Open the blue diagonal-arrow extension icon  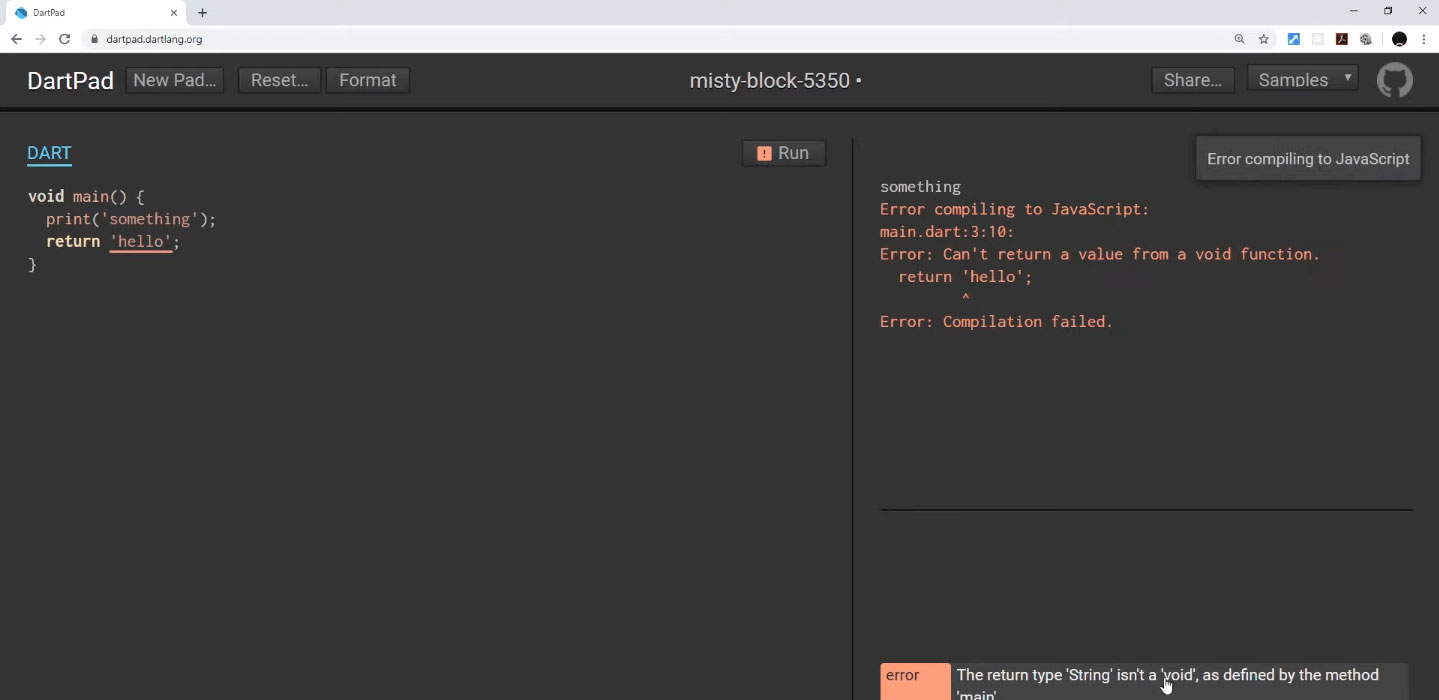point(1294,39)
